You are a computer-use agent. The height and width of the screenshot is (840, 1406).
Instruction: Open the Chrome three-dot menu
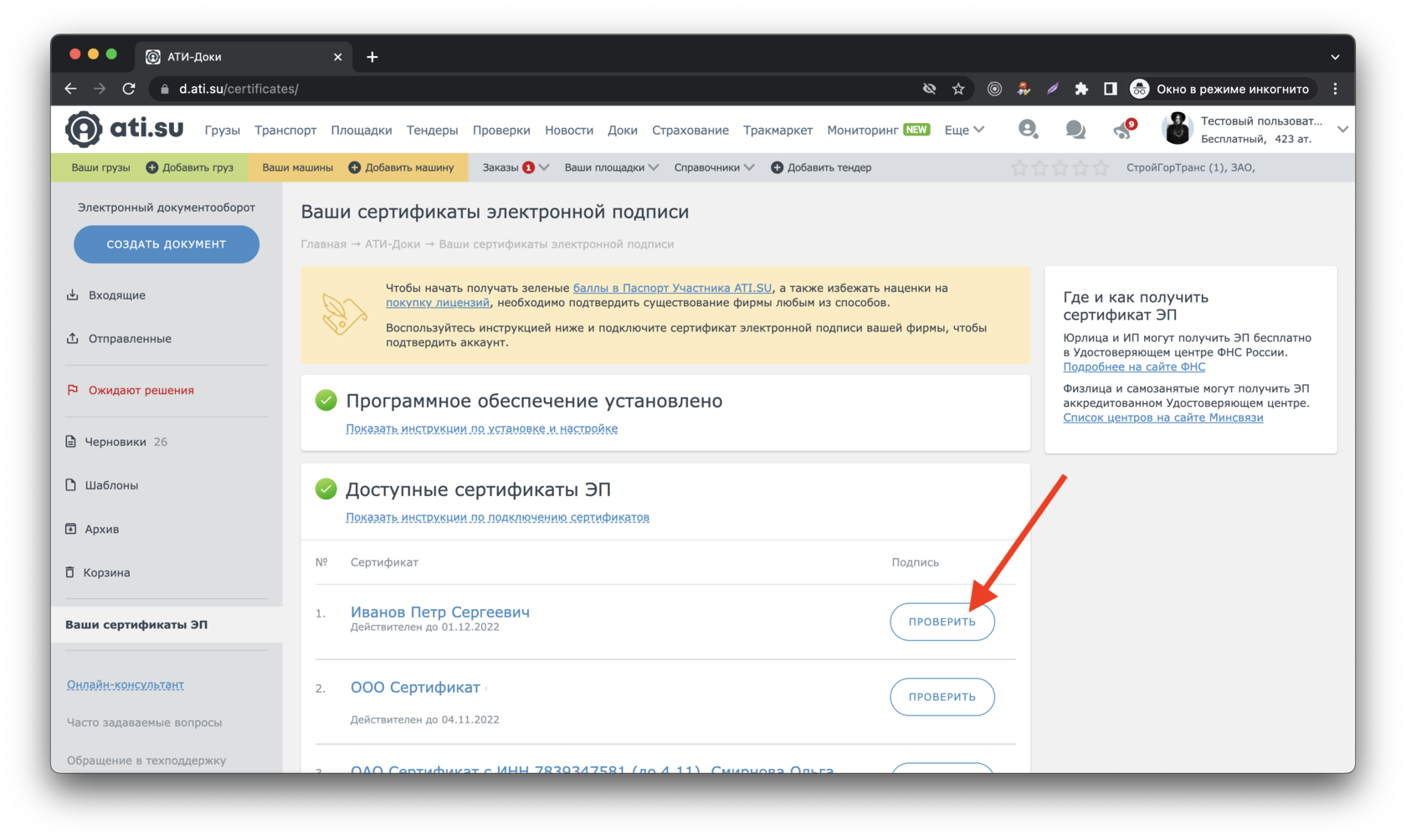1336,89
